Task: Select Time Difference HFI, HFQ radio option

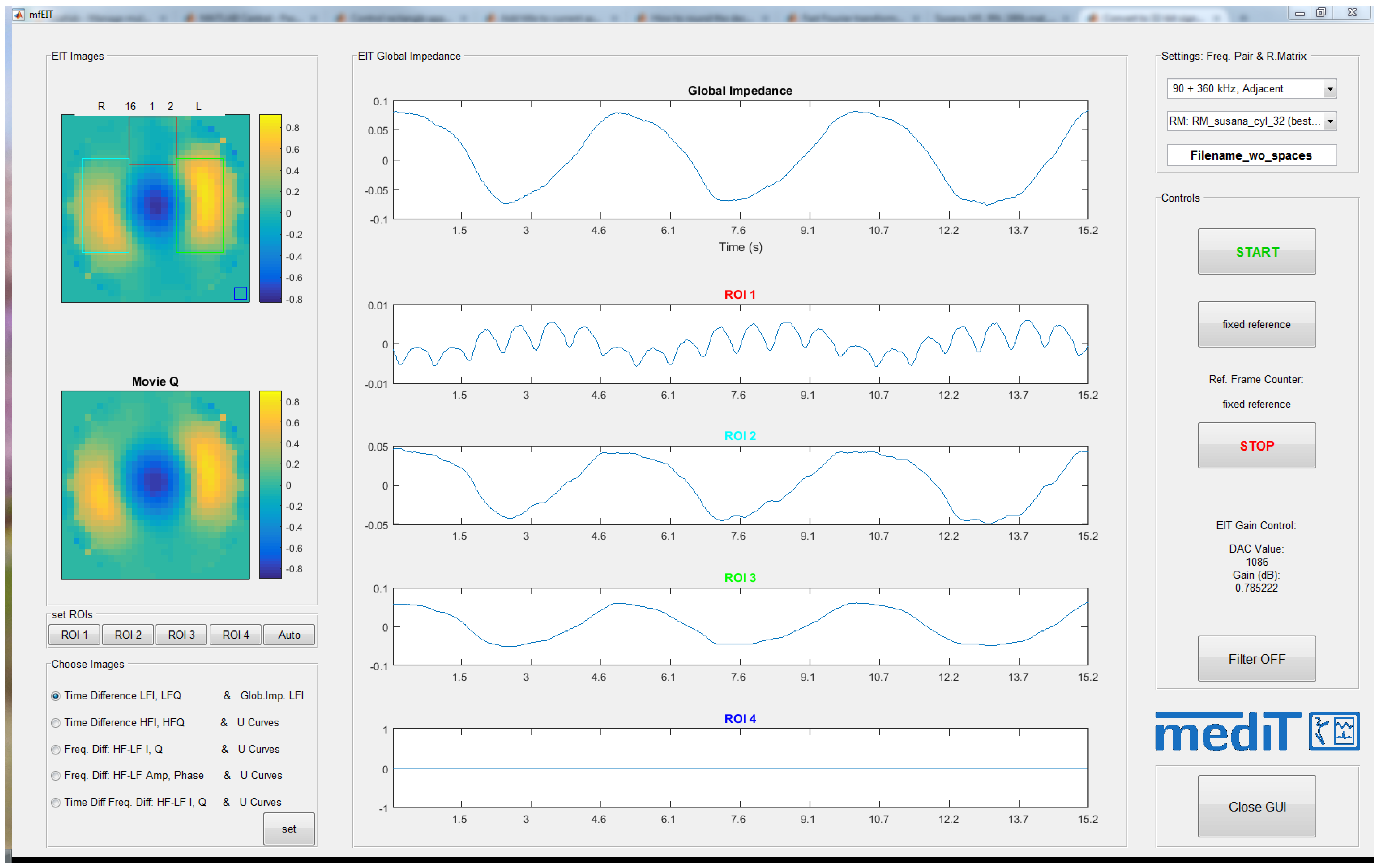Action: [55, 723]
